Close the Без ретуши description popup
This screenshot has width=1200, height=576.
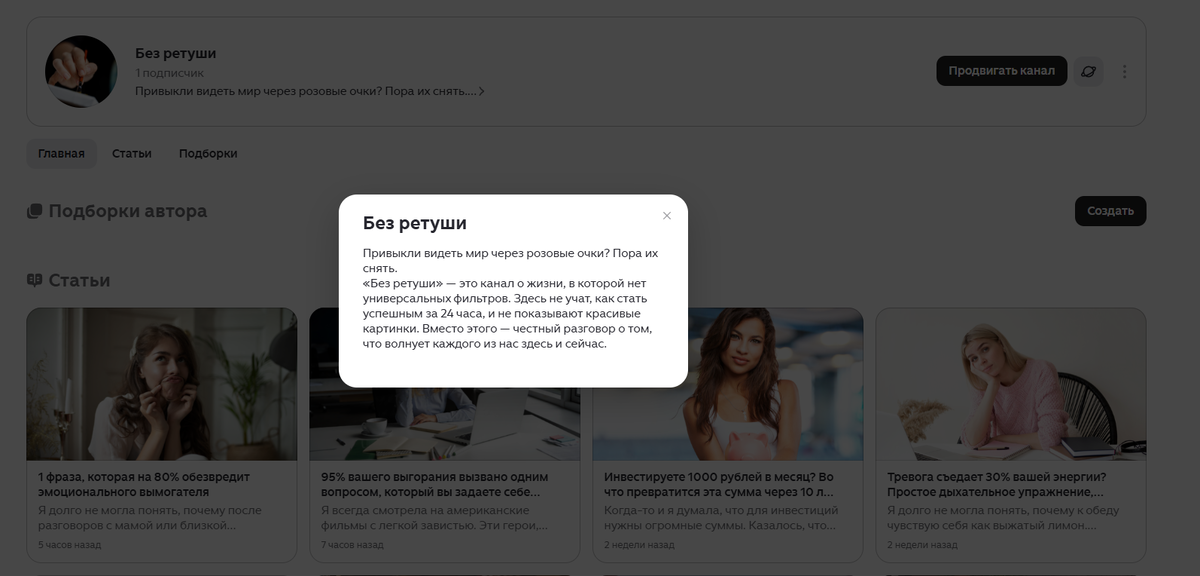click(x=665, y=215)
